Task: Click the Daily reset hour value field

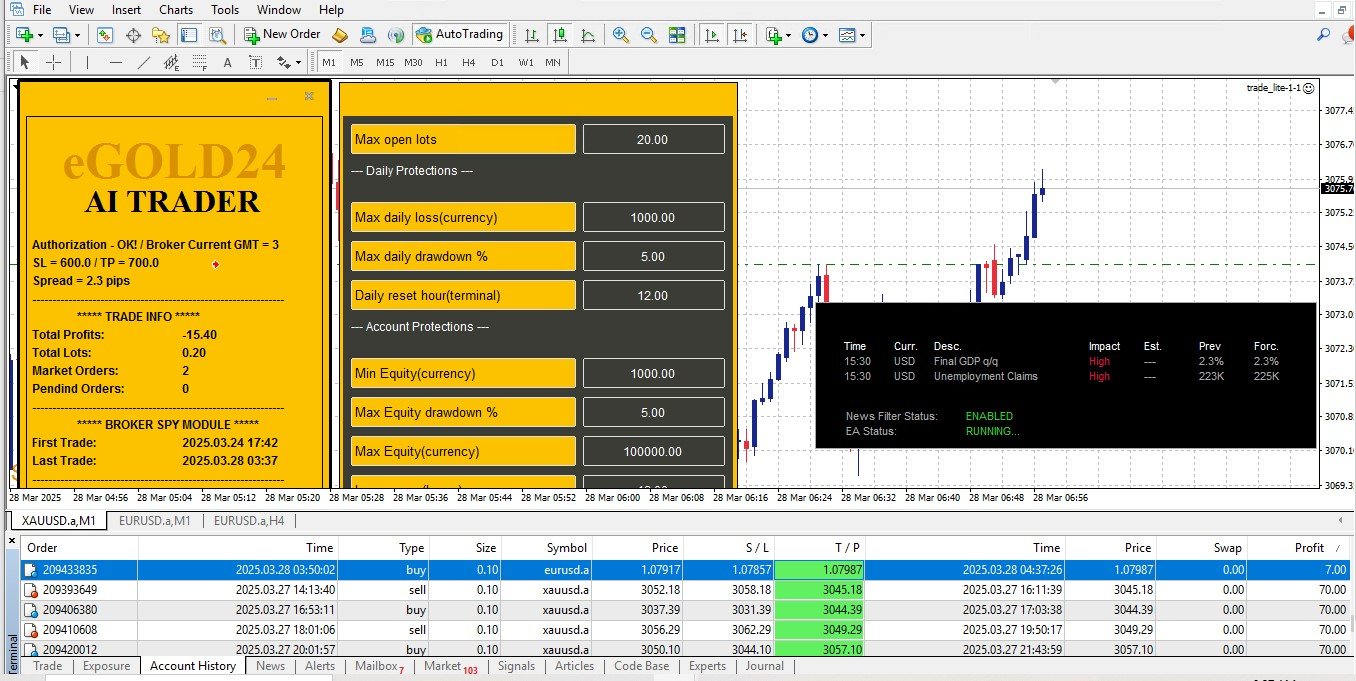Action: [x=653, y=295]
